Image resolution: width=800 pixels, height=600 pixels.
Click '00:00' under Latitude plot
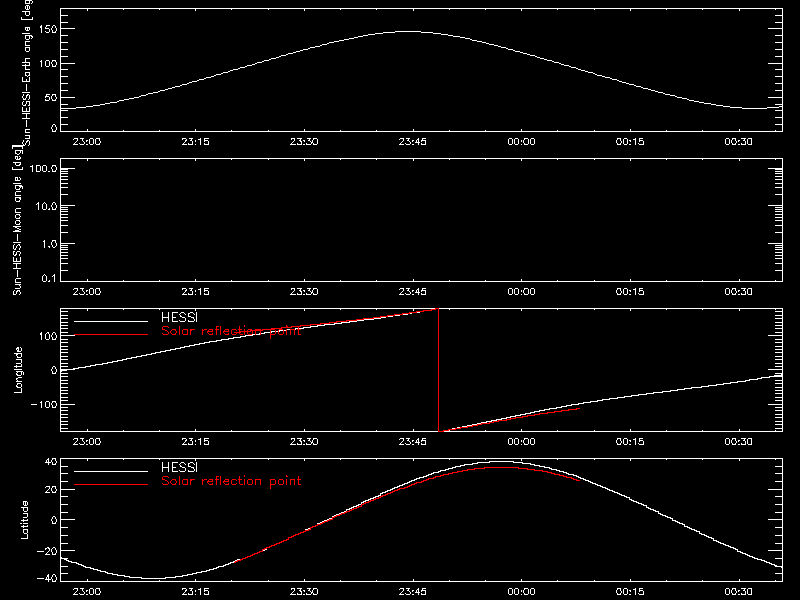pyautogui.click(x=521, y=592)
